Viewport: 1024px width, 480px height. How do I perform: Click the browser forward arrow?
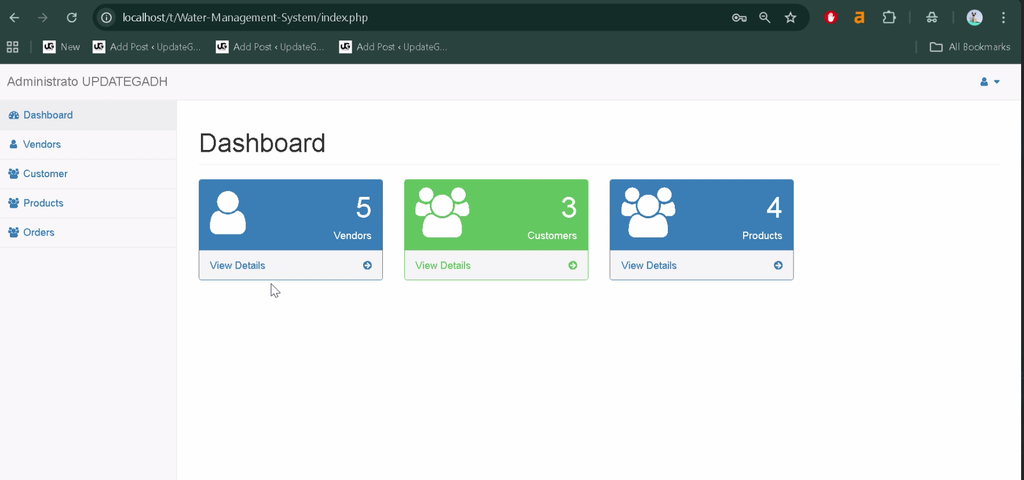43,18
